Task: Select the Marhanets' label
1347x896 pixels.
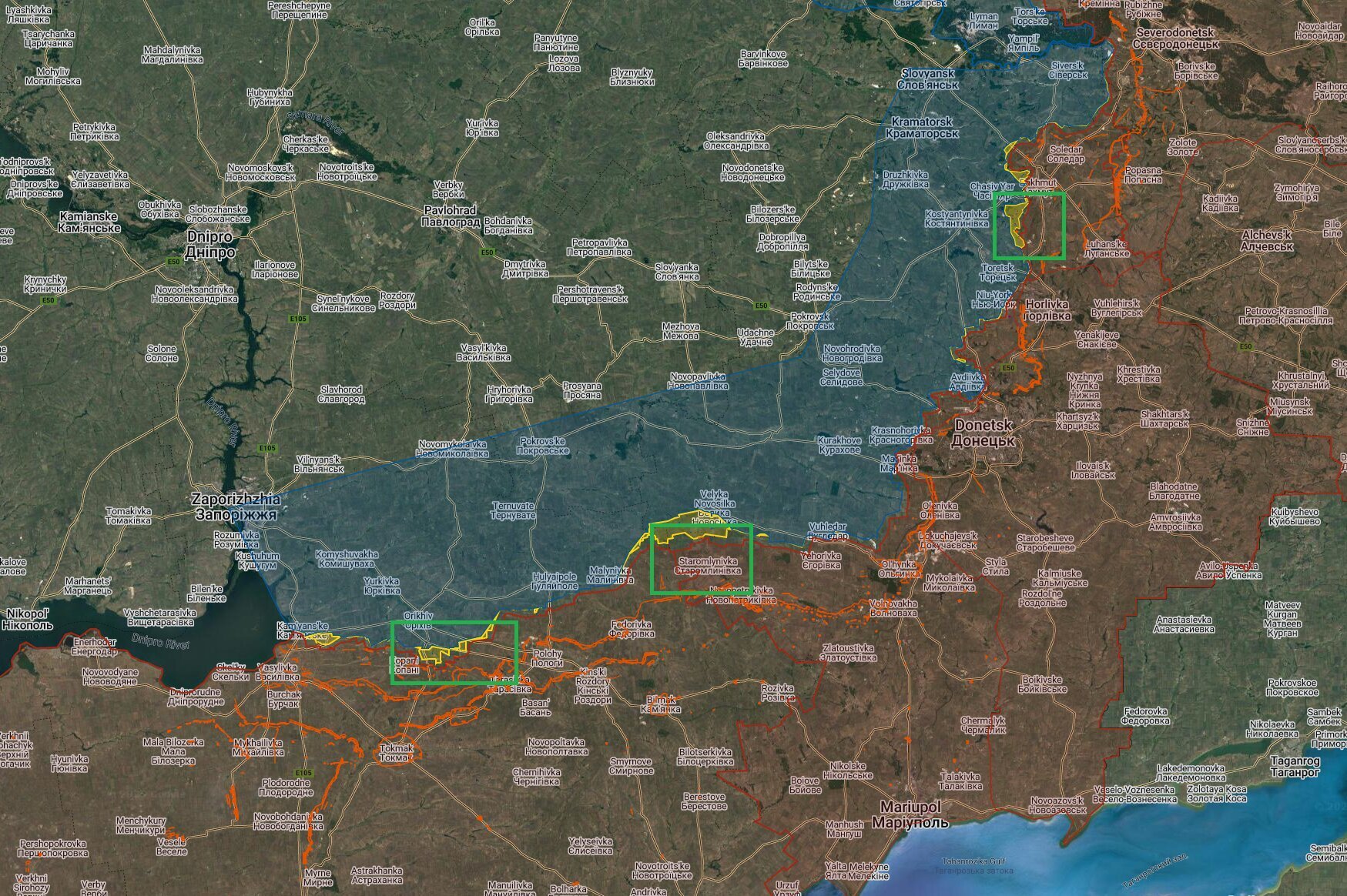Action: [x=86, y=586]
